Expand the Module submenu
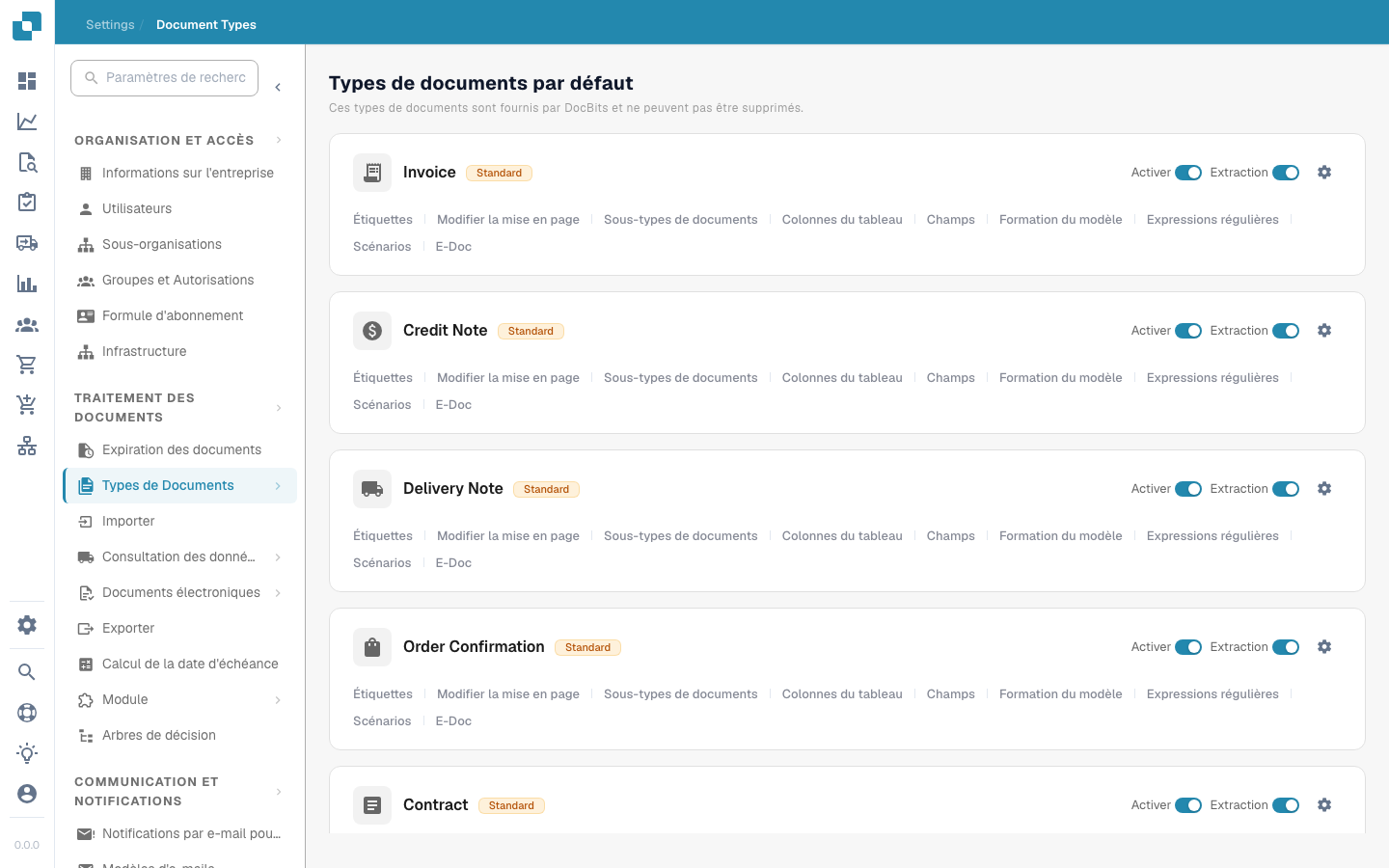The image size is (1389, 868). [278, 700]
